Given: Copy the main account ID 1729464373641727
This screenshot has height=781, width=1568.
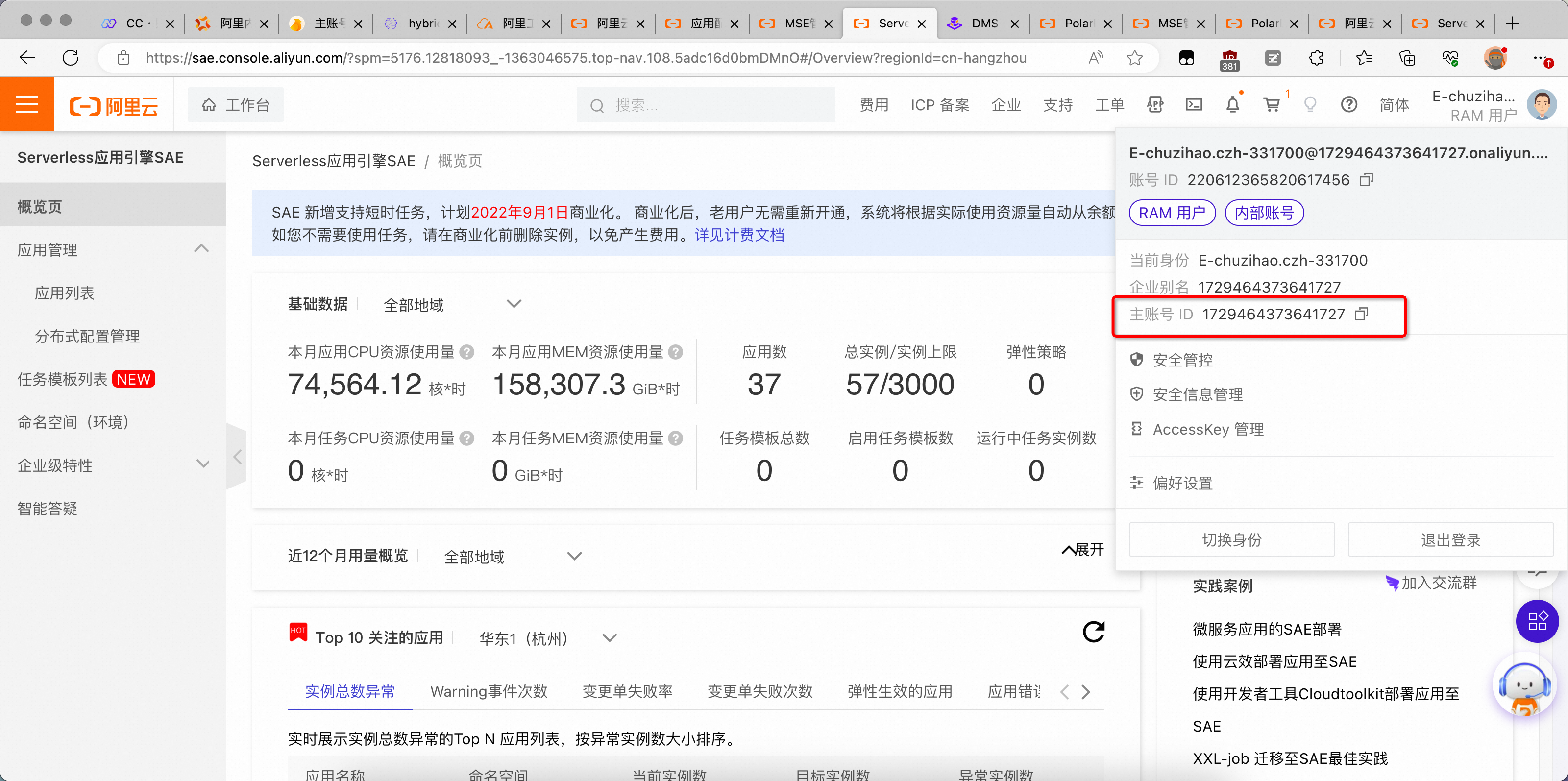Looking at the screenshot, I should [1361, 314].
